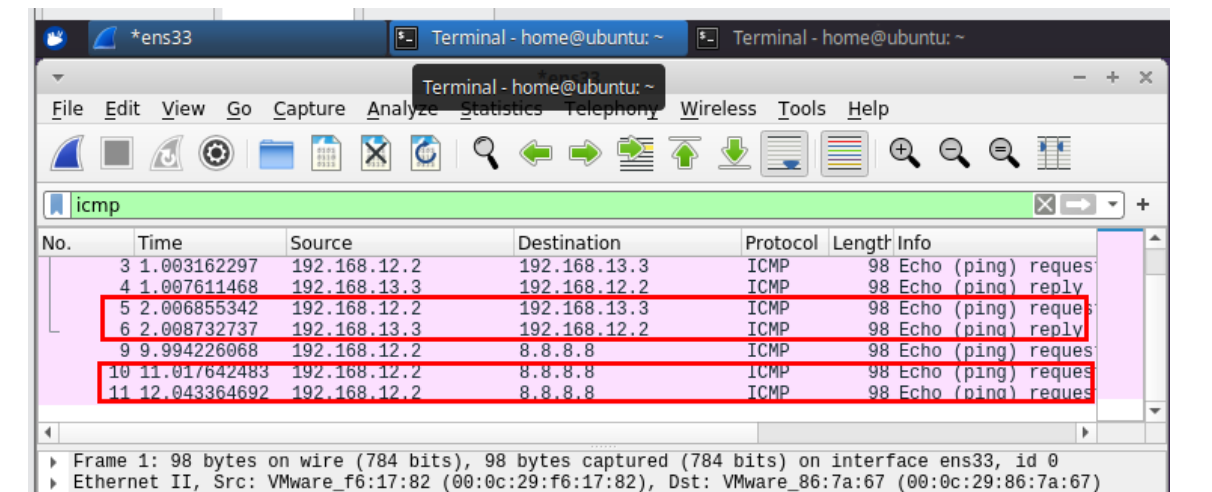1212x492 pixels.
Task: Go to specified packet icon
Action: click(635, 153)
